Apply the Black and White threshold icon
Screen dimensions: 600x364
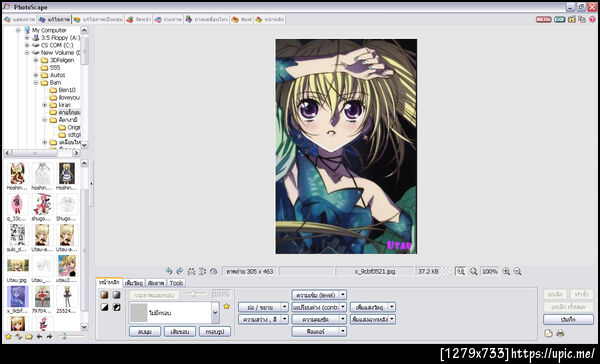coord(104,307)
